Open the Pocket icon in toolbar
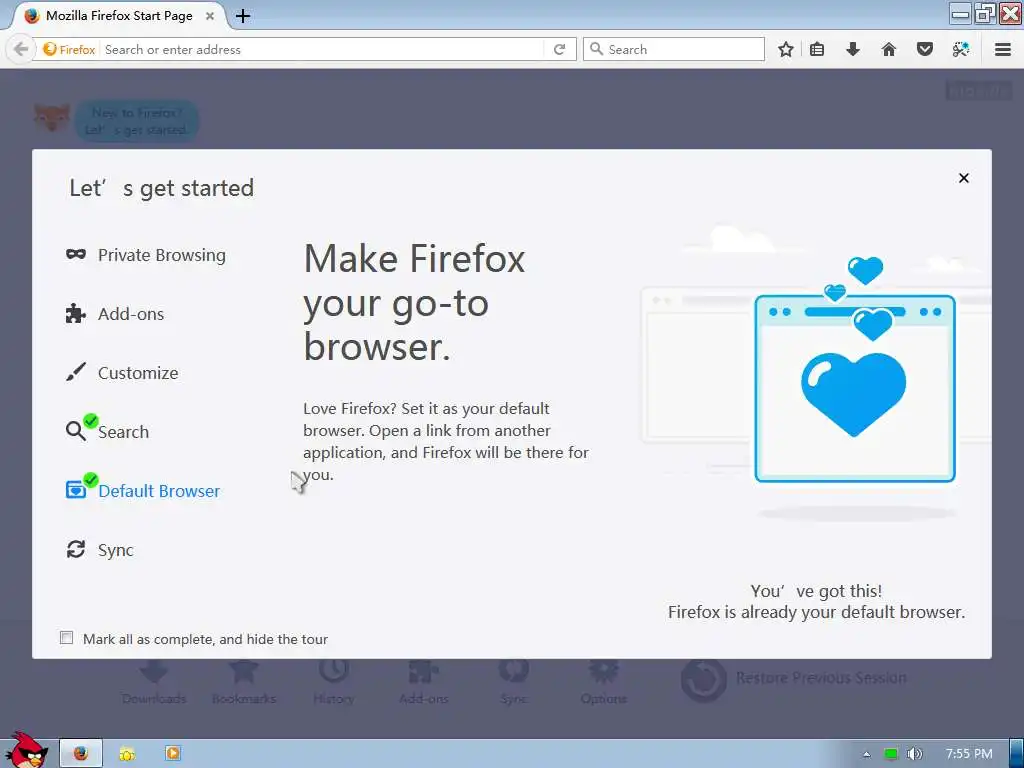Viewport: 1024px width, 768px height. click(x=925, y=50)
